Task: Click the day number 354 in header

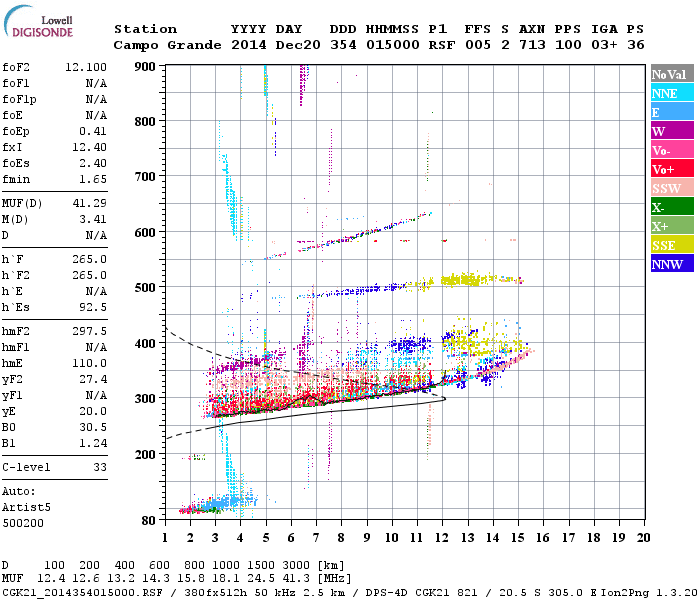Action: point(343,45)
